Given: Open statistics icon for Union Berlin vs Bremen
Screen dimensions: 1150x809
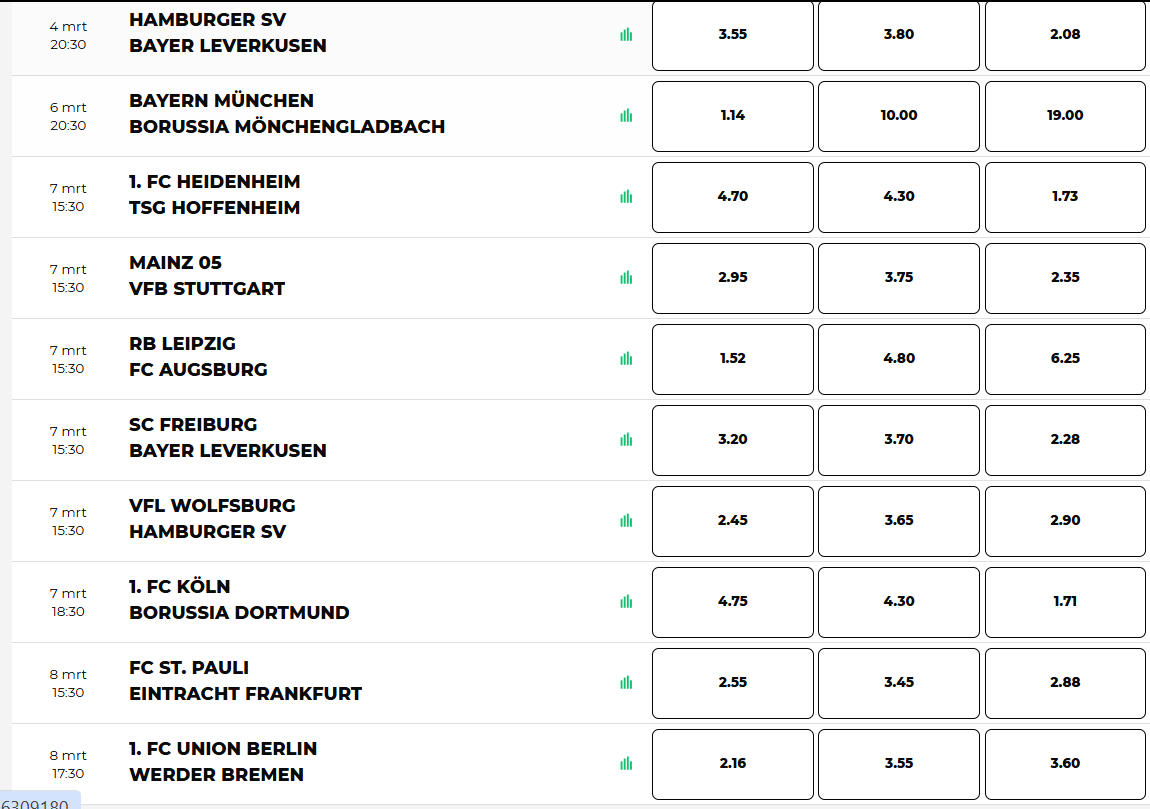Looking at the screenshot, I should pyautogui.click(x=626, y=764).
